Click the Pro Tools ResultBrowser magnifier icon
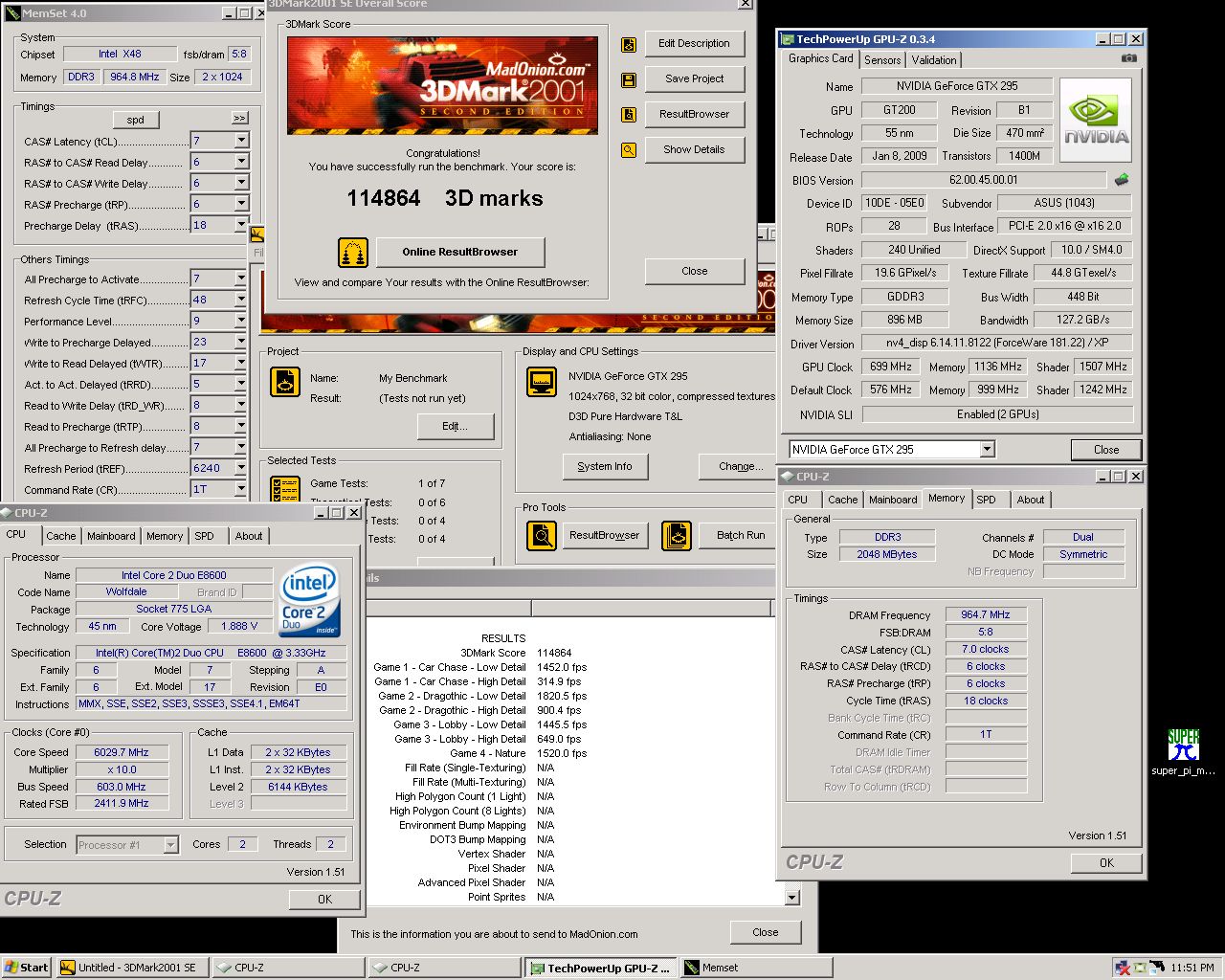Viewport: 1225px width, 980px height. tap(542, 535)
